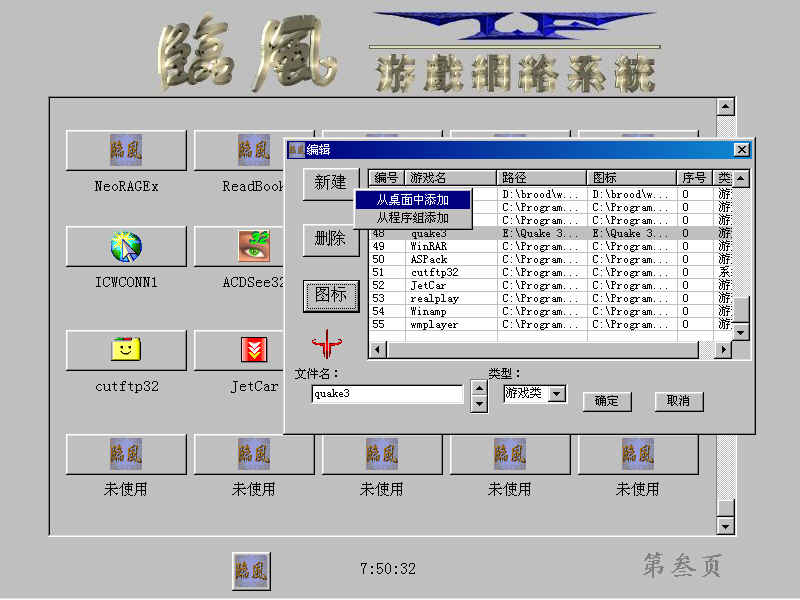Click the ReadBook launcher icon
Screen dimensions: 800x600
point(253,151)
